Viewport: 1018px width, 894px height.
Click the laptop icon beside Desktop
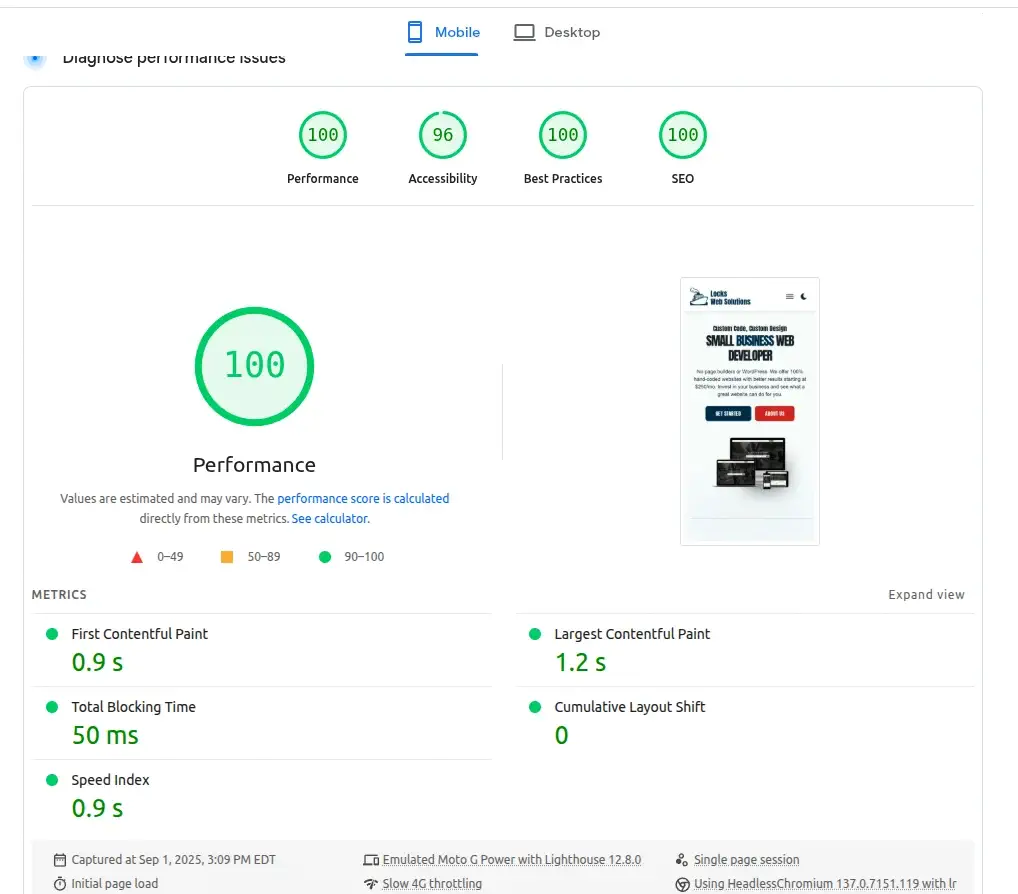524,31
